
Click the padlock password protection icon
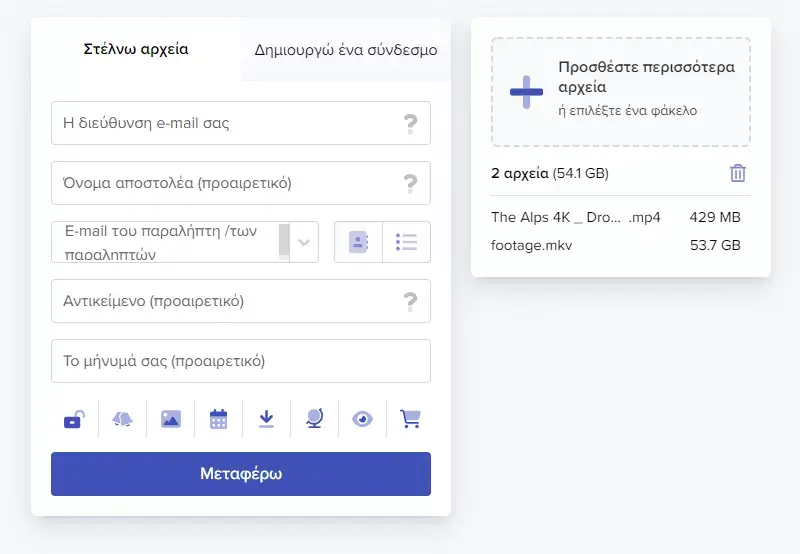pyautogui.click(x=74, y=419)
